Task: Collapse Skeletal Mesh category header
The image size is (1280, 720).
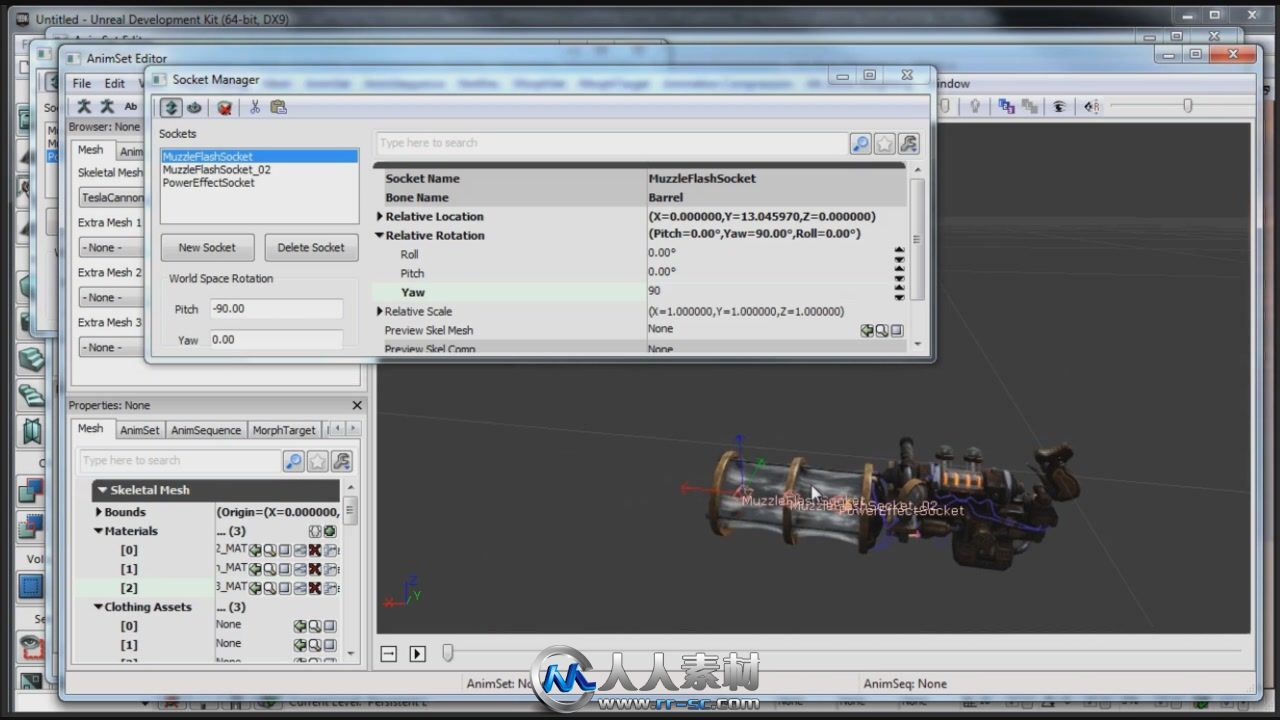Action: pos(102,490)
